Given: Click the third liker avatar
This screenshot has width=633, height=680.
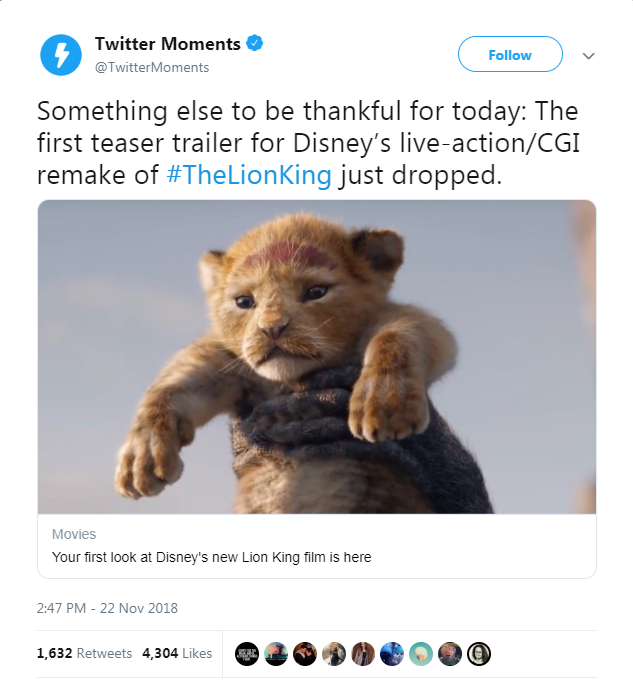Looking at the screenshot, I should (x=305, y=653).
